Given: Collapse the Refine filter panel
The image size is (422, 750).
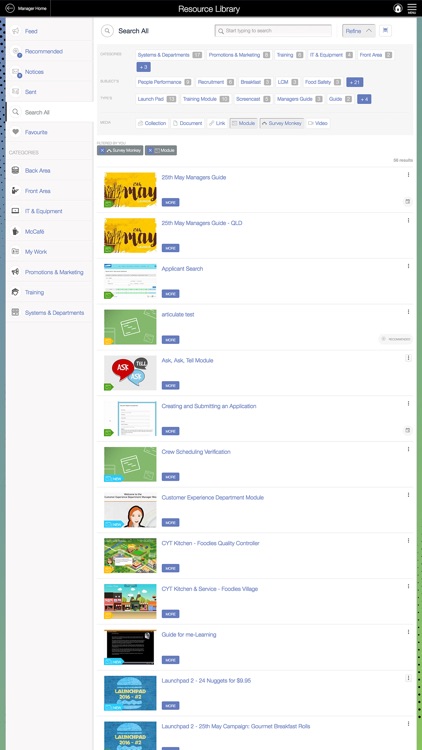Looking at the screenshot, I should point(359,31).
